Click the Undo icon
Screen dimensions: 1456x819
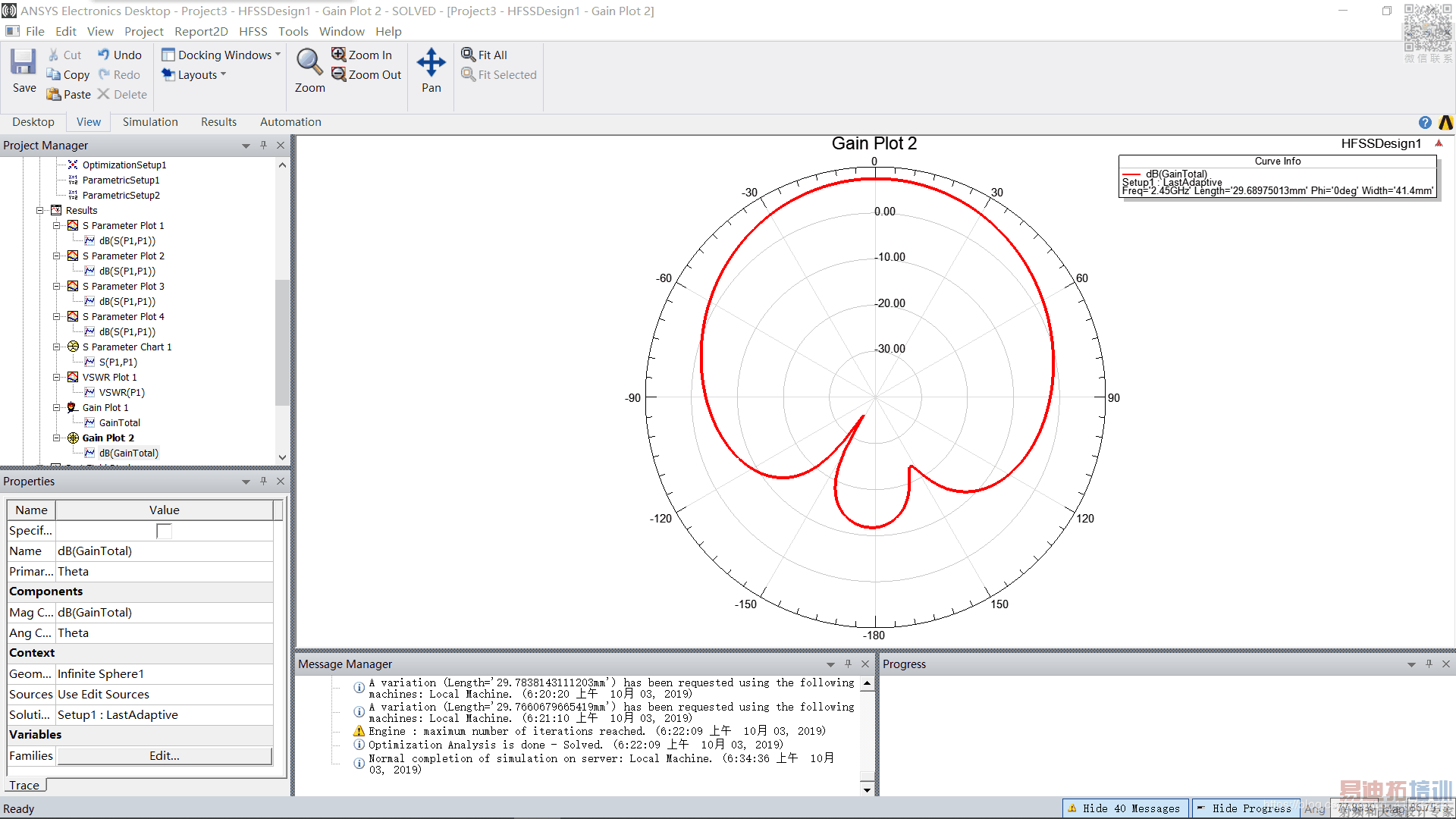coord(104,55)
